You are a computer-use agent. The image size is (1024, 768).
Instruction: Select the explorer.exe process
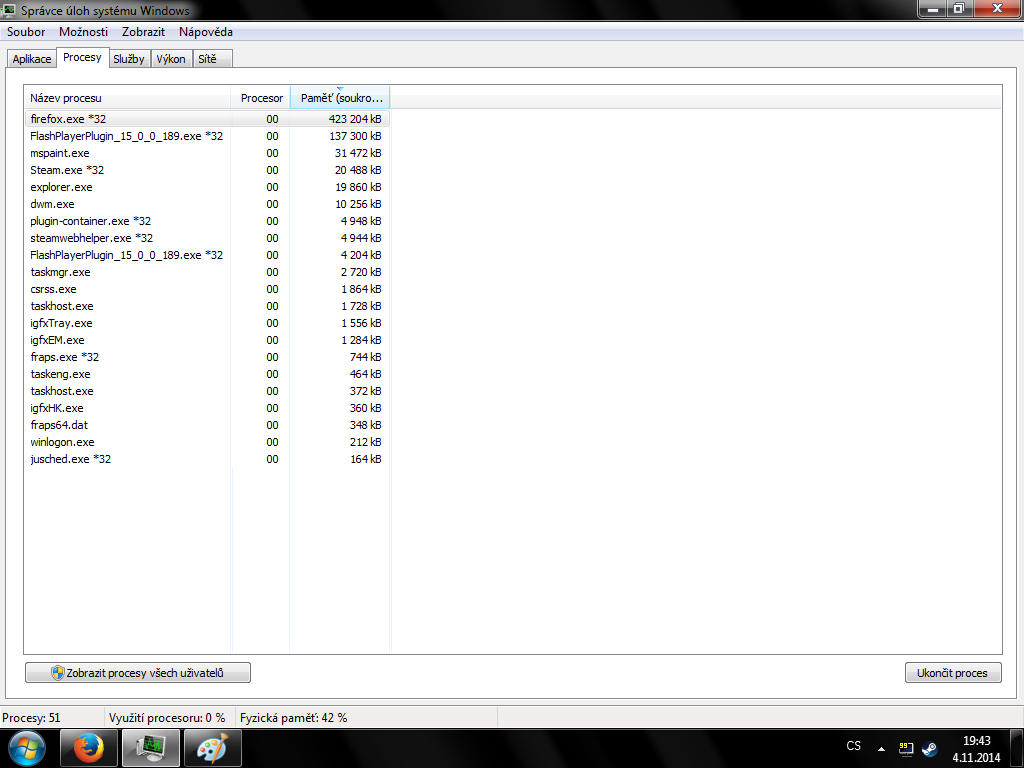click(x=207, y=187)
